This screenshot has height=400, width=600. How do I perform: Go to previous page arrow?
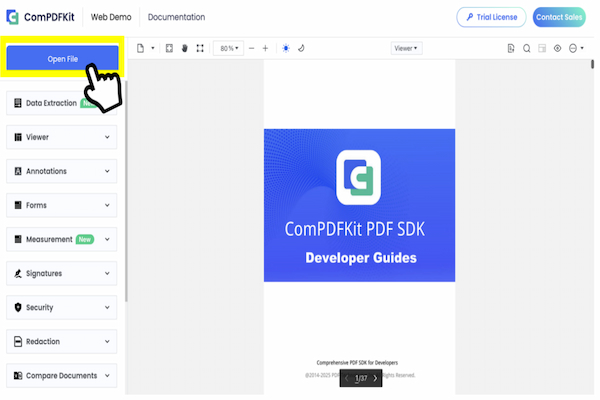click(347, 378)
